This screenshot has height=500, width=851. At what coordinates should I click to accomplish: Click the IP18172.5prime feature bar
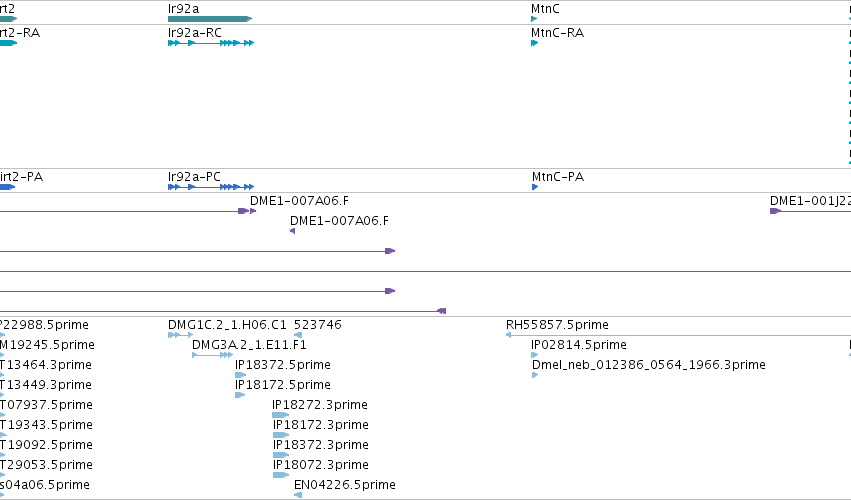240,395
